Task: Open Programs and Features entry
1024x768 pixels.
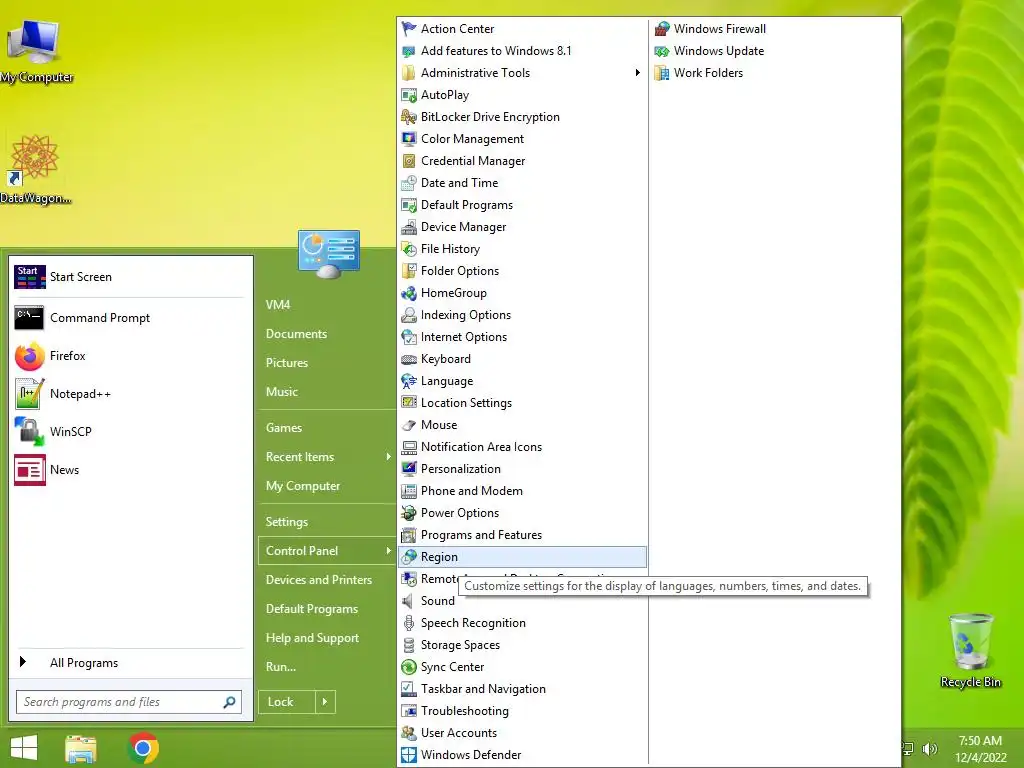Action: 522,535
